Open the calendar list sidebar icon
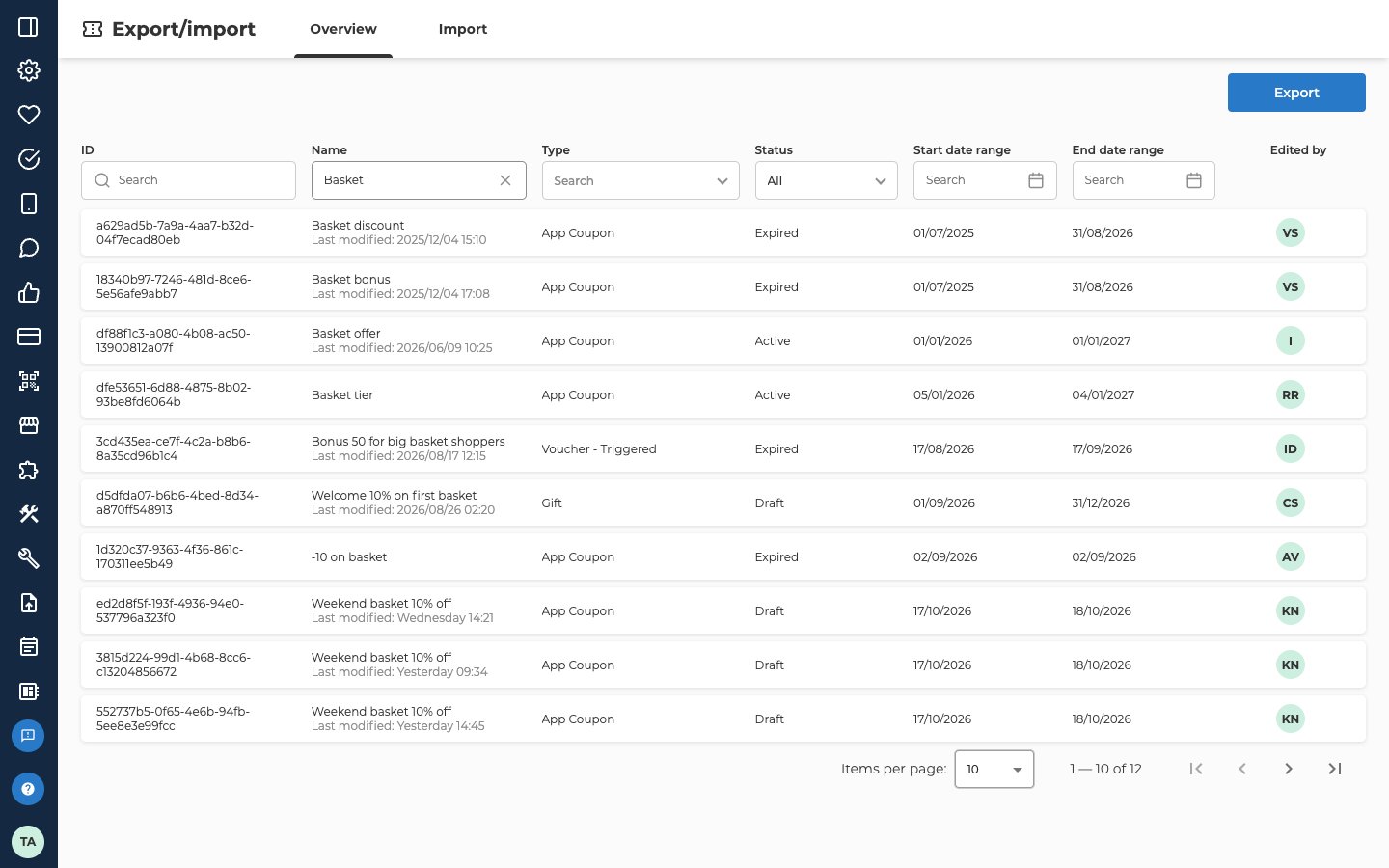This screenshot has height=868, width=1389. click(29, 647)
